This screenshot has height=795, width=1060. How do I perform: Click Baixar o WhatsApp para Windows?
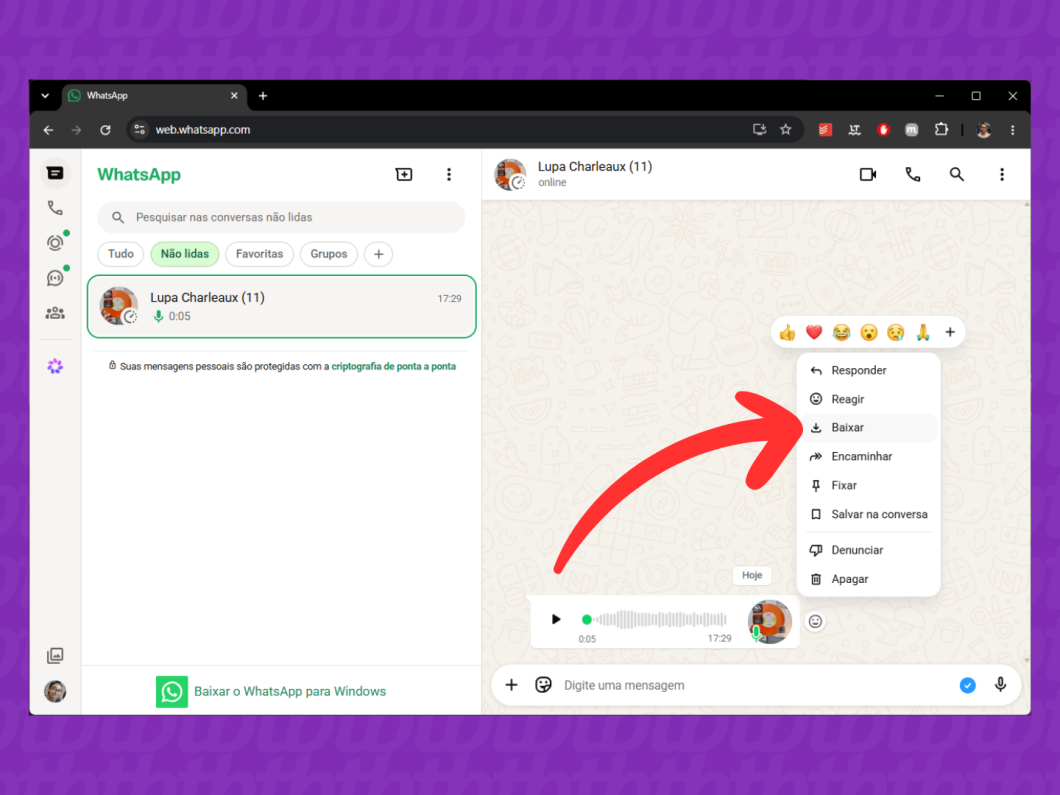click(x=271, y=691)
